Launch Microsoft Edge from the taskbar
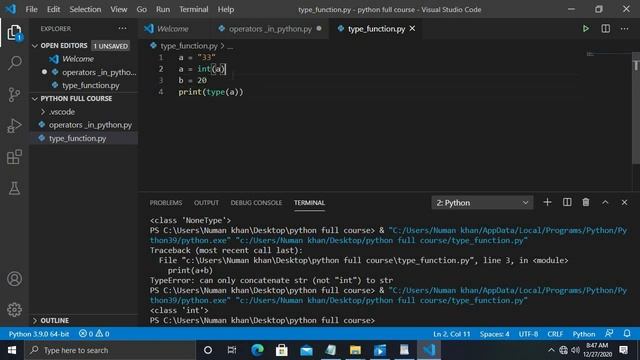Image resolution: width=640 pixels, height=360 pixels. point(257,350)
